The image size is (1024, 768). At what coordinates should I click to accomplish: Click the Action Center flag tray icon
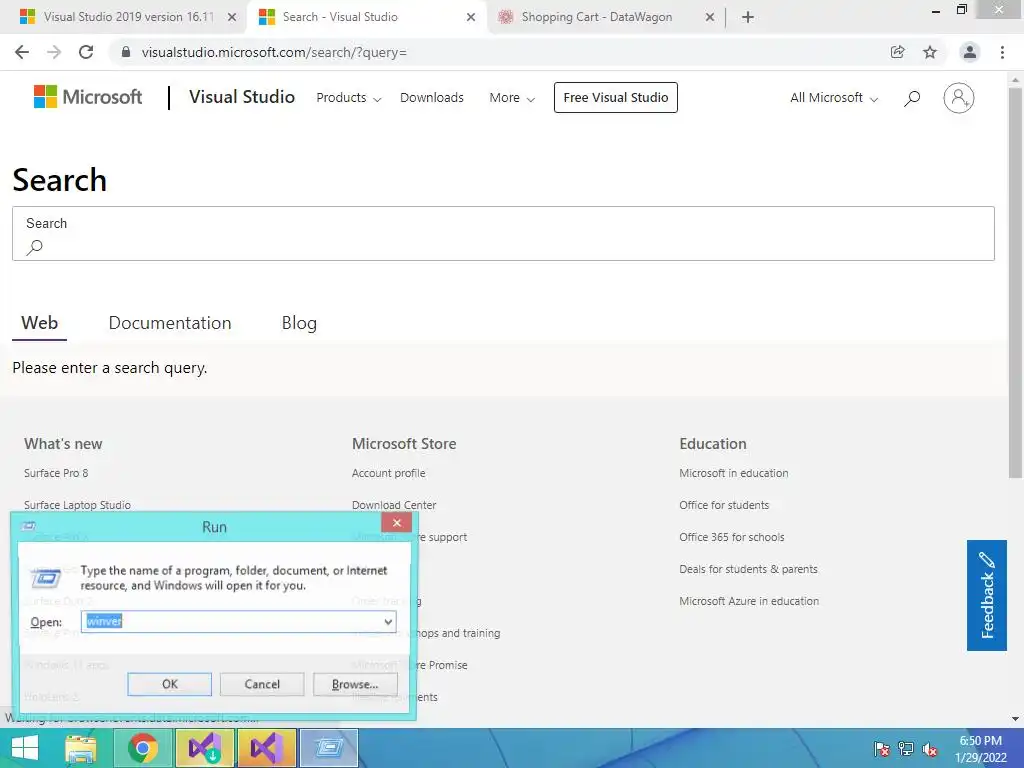(x=881, y=749)
